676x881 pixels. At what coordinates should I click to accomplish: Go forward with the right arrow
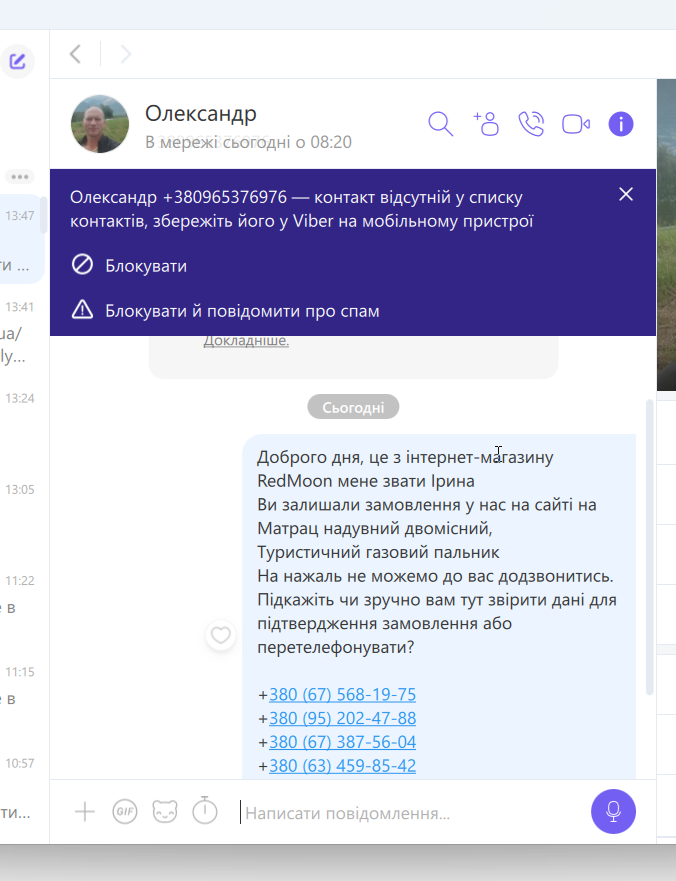pos(125,55)
